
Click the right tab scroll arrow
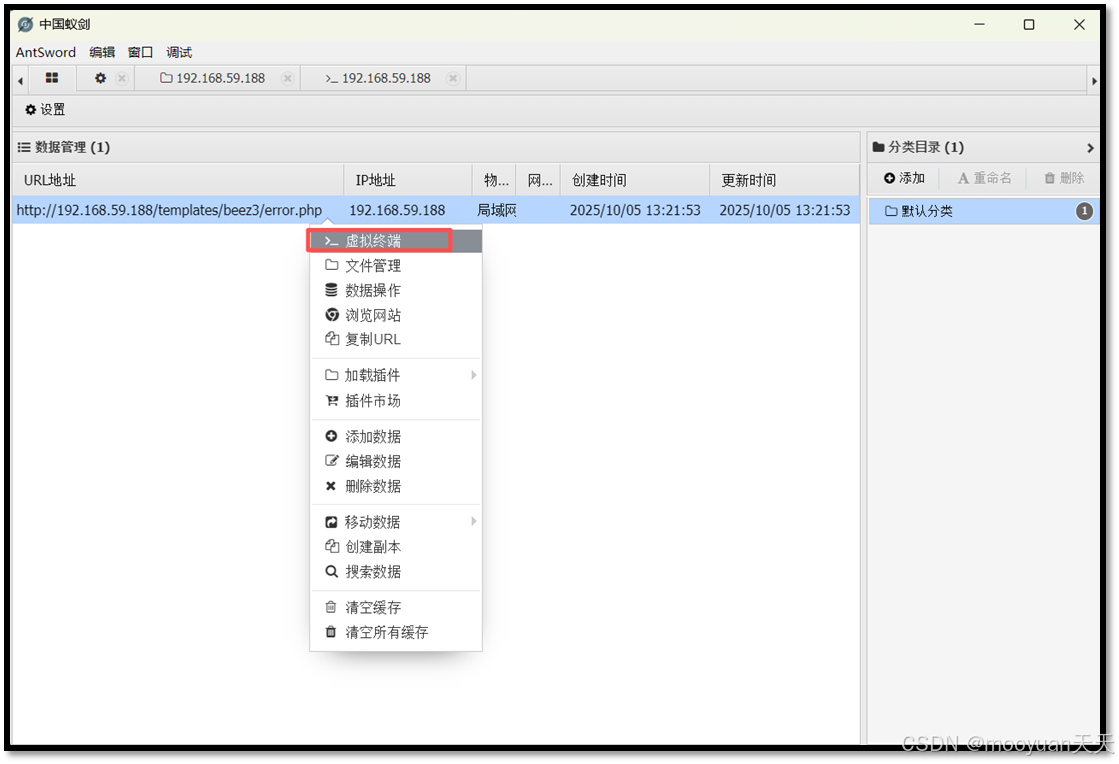coord(1094,81)
